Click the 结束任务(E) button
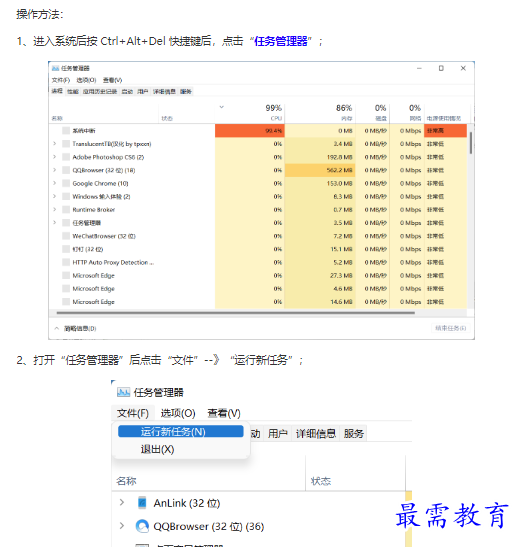Screen dimensions: 517x547 click(450, 328)
